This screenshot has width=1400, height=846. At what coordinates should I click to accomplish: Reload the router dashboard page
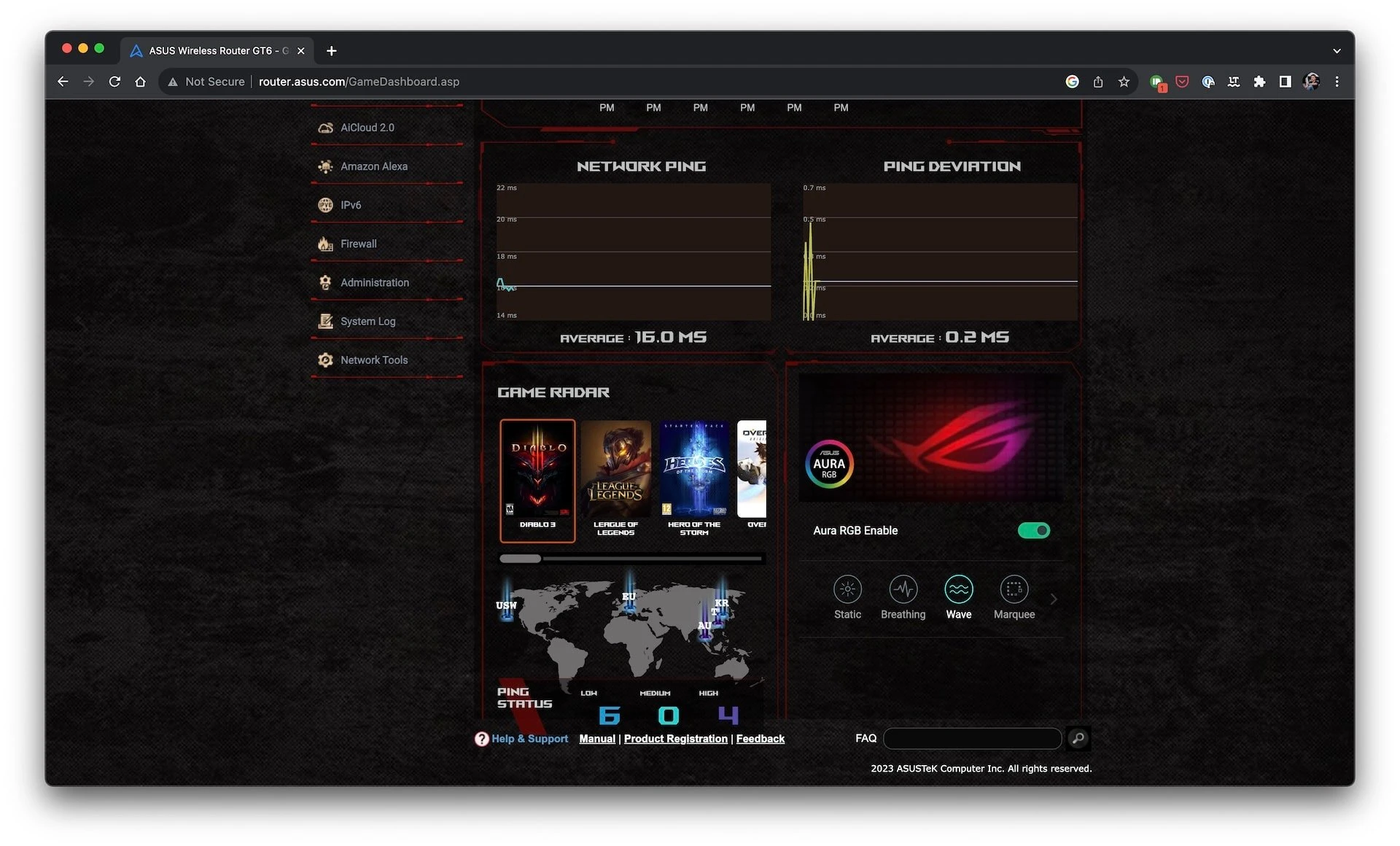(x=114, y=82)
